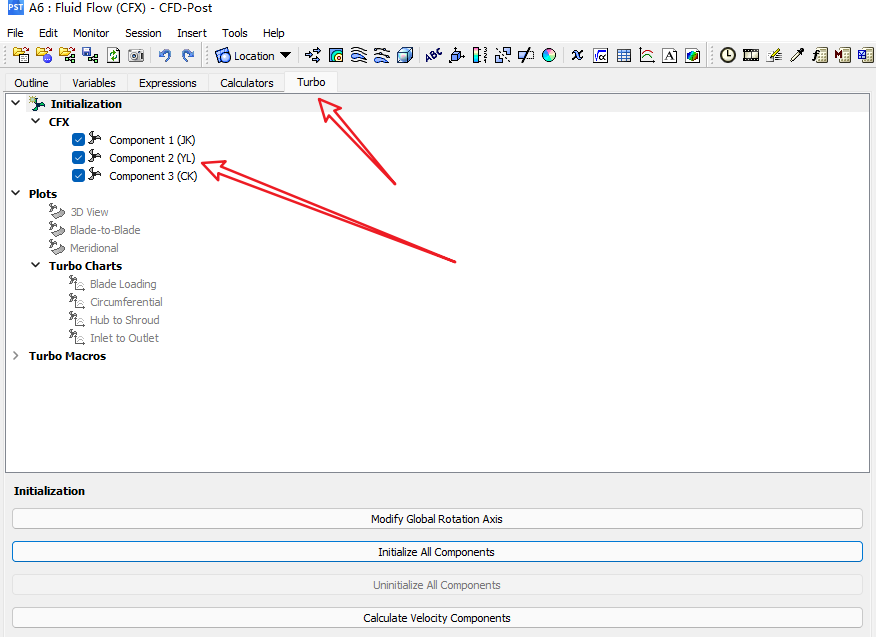This screenshot has height=637, width=876.
Task: Click the Load Results file icon
Action: tap(21, 56)
